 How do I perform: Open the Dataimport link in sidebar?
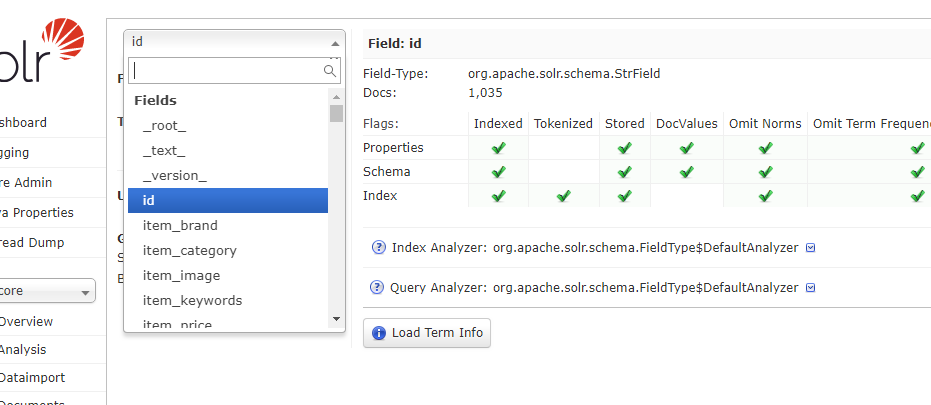coord(32,378)
